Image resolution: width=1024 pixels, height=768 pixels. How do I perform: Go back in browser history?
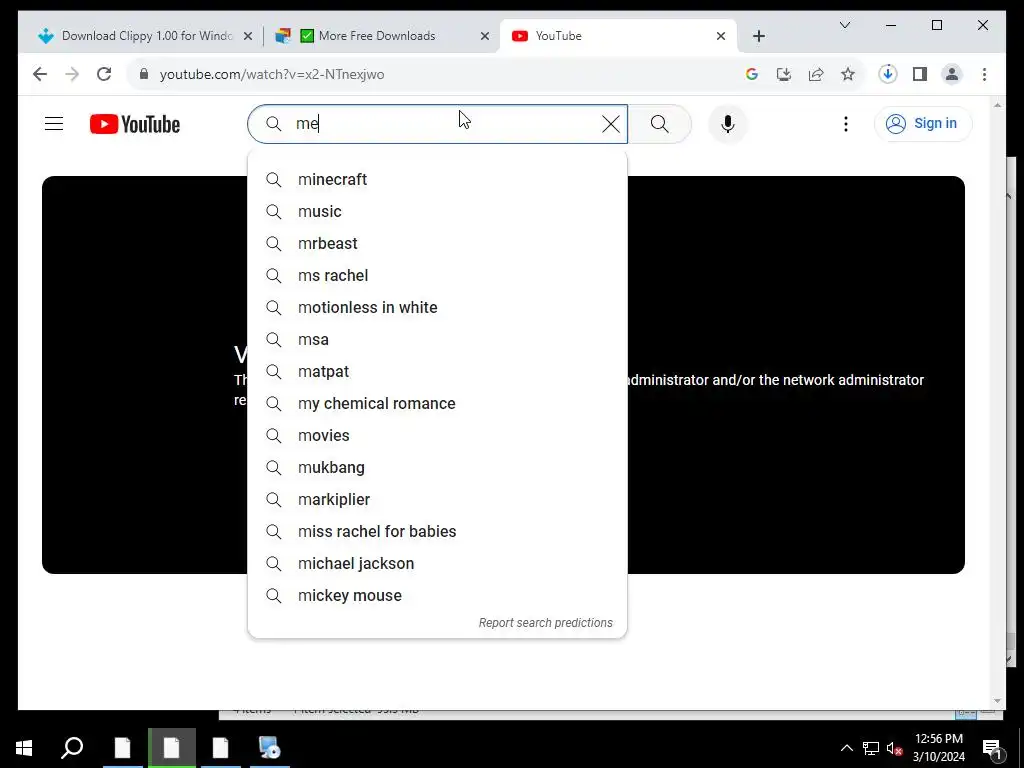[40, 74]
